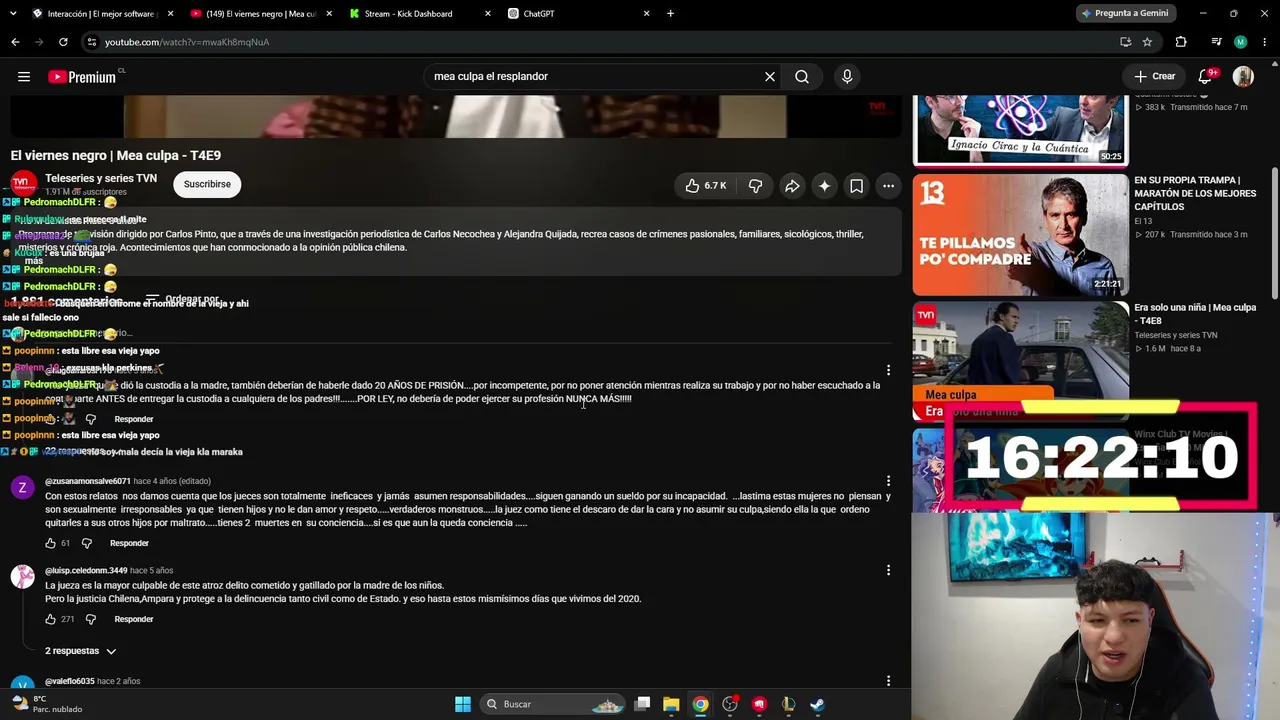Image resolution: width=1280 pixels, height=720 pixels.
Task: Dislike @zusanamonsalve6071's comment
Action: point(87,543)
